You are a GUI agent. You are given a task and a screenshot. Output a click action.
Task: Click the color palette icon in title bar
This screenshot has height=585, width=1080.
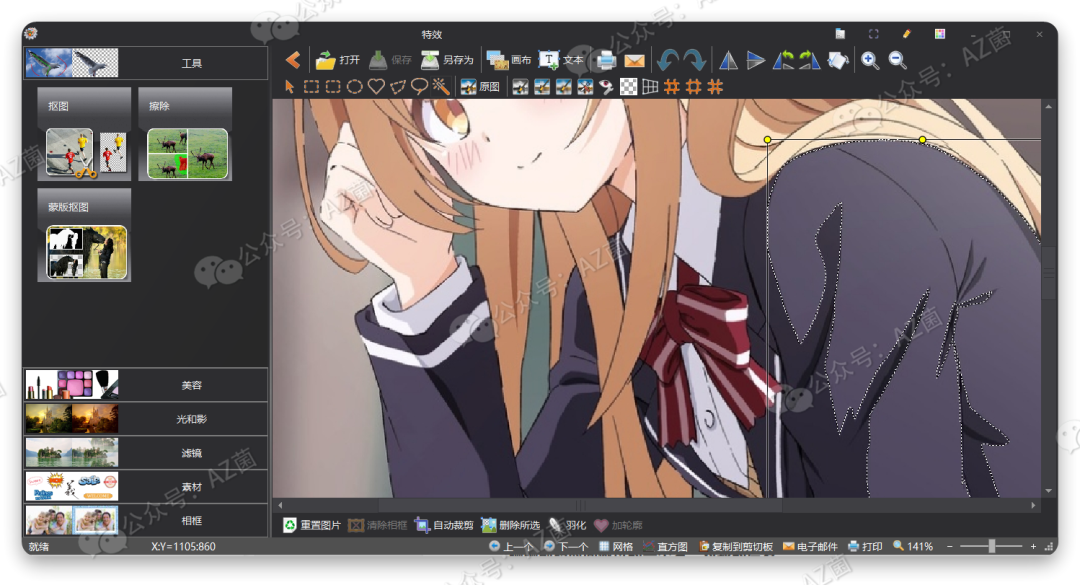click(x=939, y=34)
